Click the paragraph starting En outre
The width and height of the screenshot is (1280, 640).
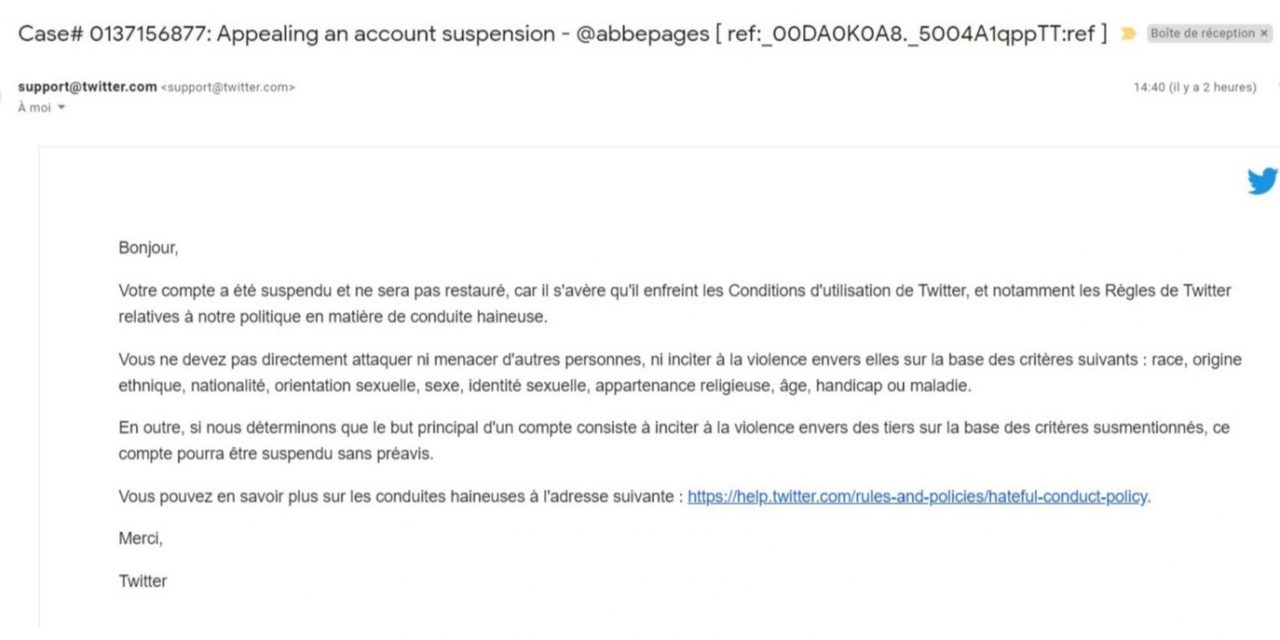674,440
